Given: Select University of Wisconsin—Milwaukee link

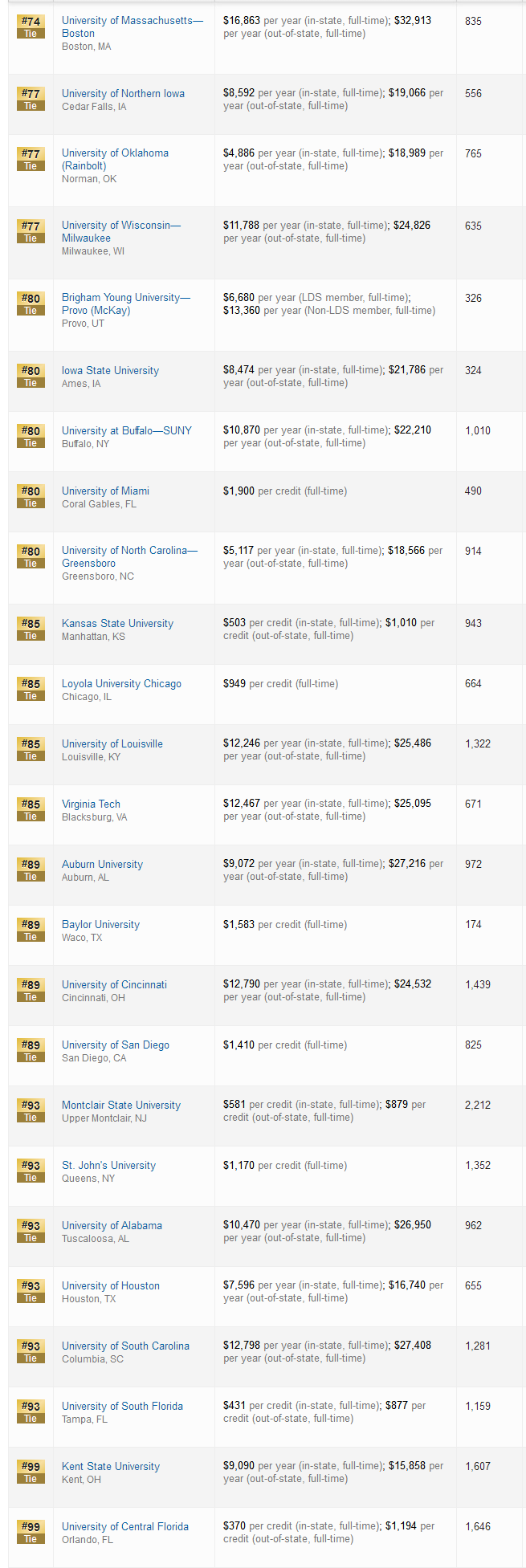Looking at the screenshot, I should [x=120, y=226].
